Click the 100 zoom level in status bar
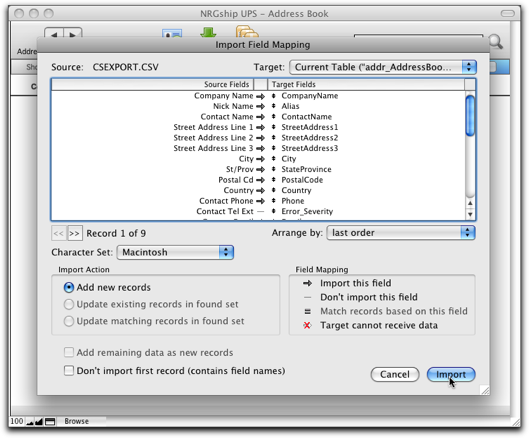Image resolution: width=529 pixels, height=438 pixels. pyautogui.click(x=17, y=421)
